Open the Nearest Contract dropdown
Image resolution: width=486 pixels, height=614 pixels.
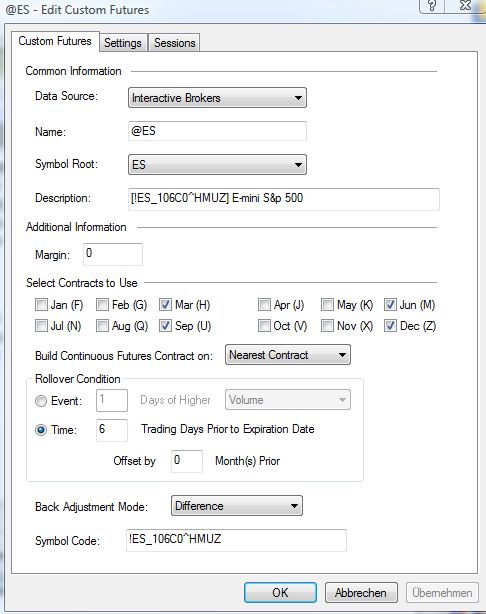click(x=288, y=355)
